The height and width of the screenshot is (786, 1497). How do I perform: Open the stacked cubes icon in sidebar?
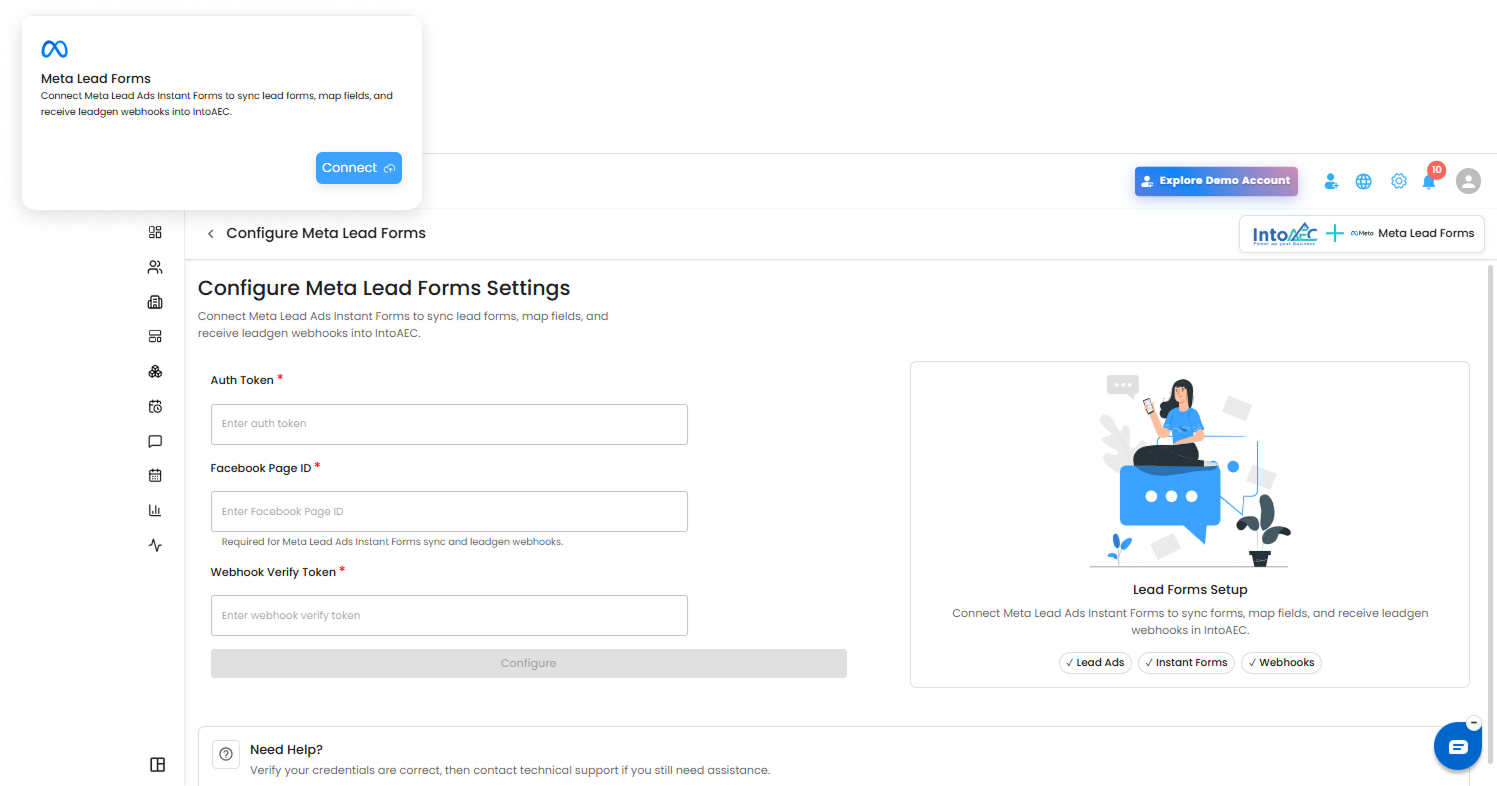coord(155,372)
